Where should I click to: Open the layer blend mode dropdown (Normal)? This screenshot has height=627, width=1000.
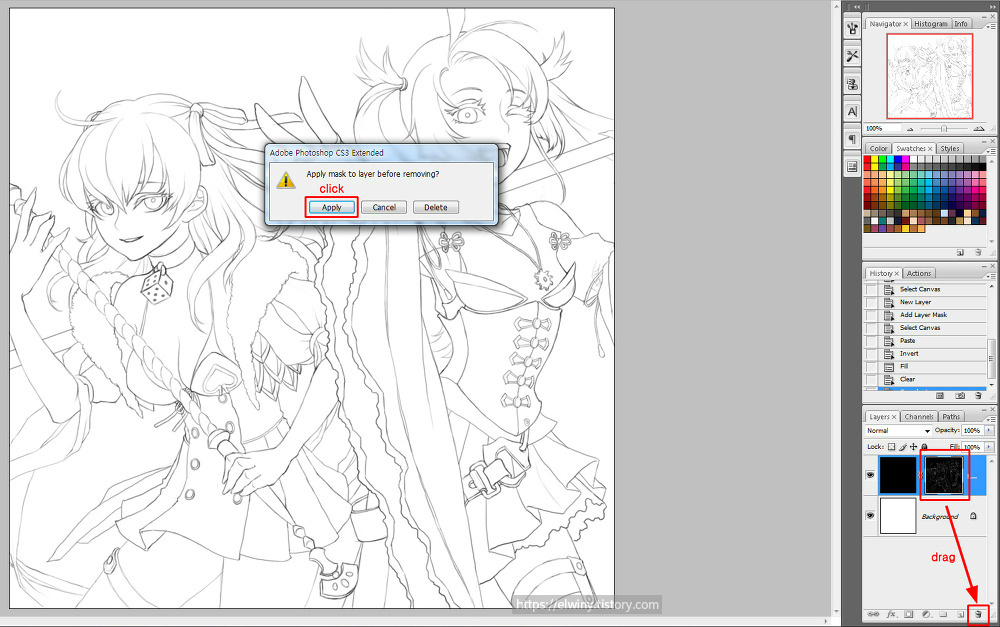point(898,431)
